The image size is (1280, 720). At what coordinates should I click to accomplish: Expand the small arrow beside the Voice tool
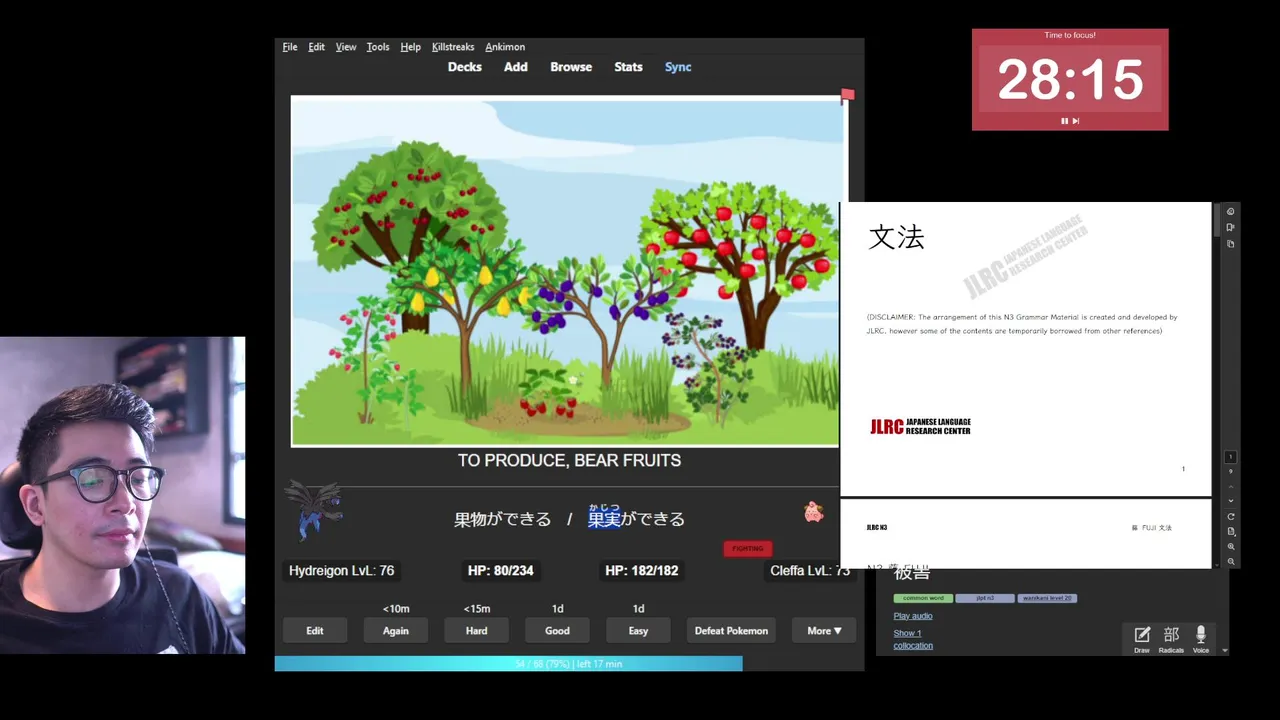tap(1225, 650)
